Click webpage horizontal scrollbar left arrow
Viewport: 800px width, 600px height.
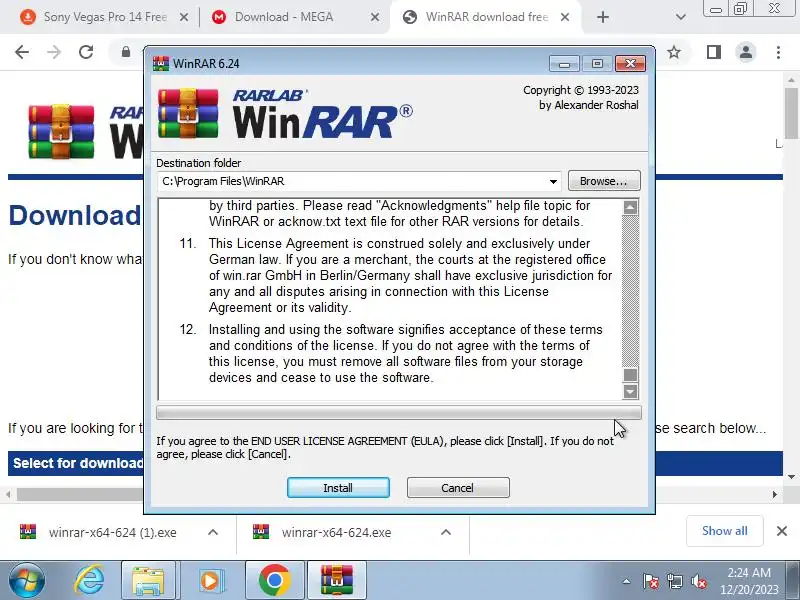(x=8, y=494)
